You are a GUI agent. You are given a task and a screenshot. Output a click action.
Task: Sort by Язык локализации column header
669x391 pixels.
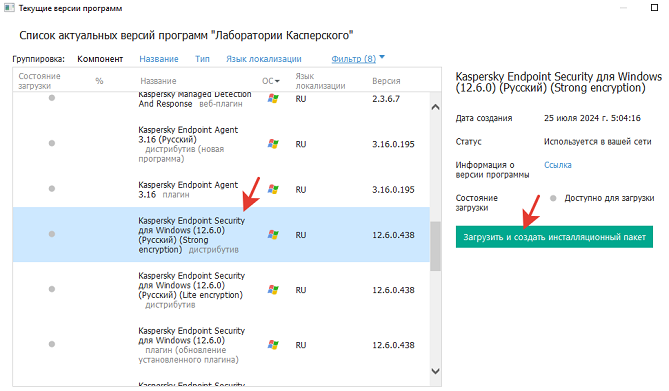click(320, 81)
